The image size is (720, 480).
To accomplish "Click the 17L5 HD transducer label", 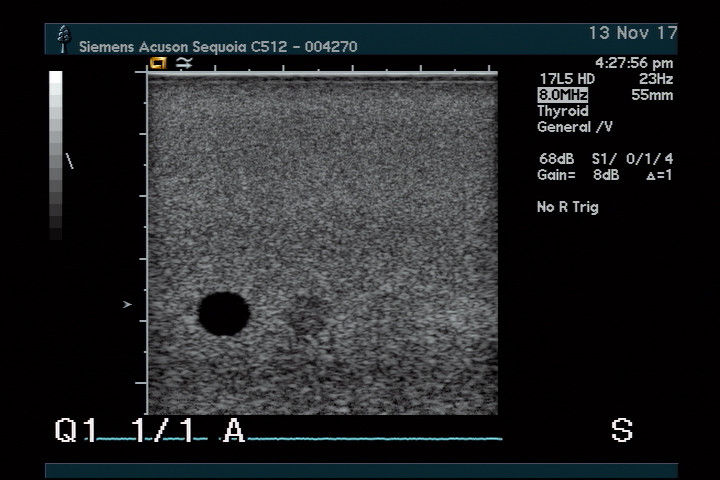I will pos(567,79).
